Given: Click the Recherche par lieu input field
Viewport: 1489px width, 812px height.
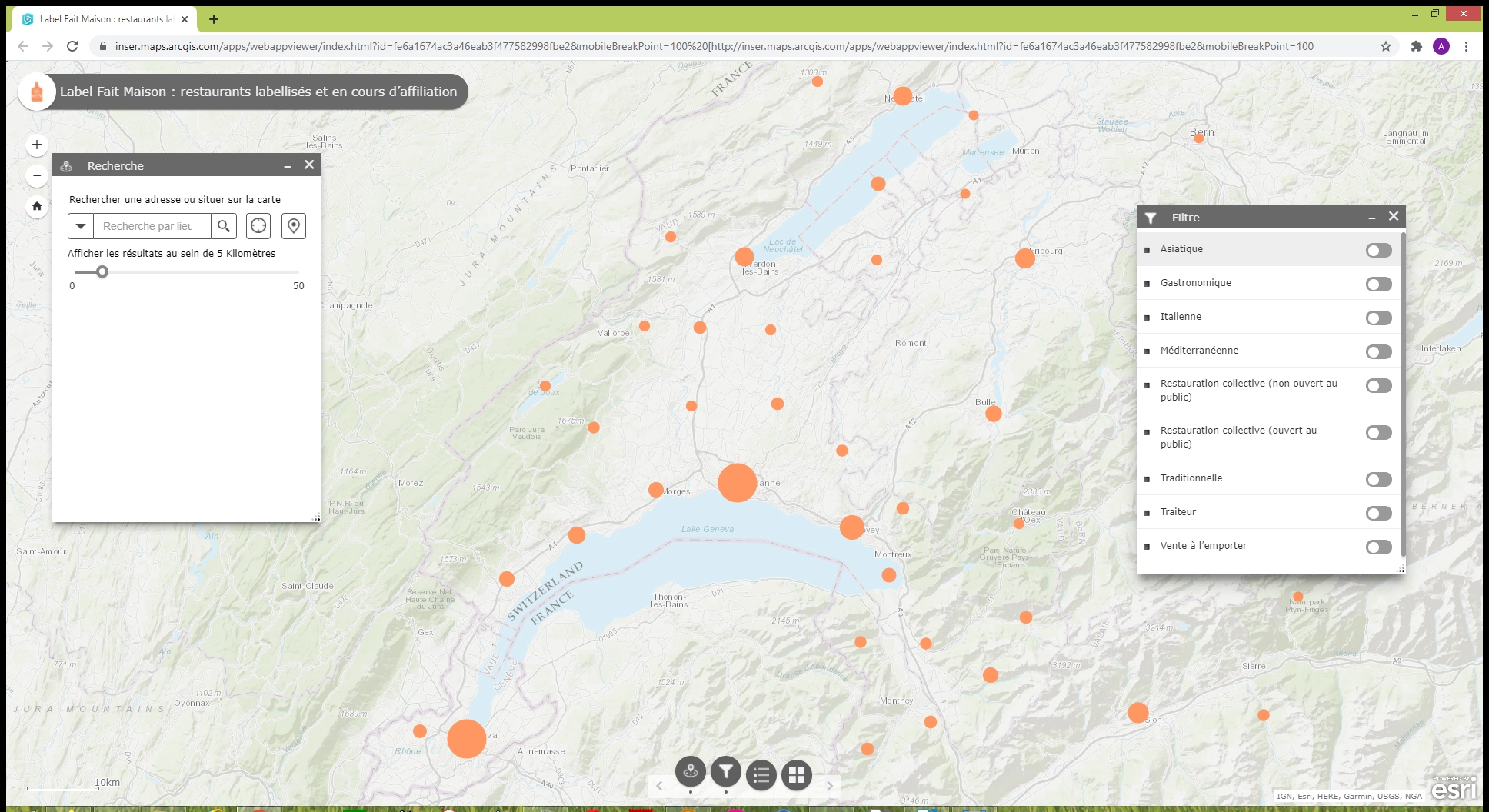Looking at the screenshot, I should 152,226.
